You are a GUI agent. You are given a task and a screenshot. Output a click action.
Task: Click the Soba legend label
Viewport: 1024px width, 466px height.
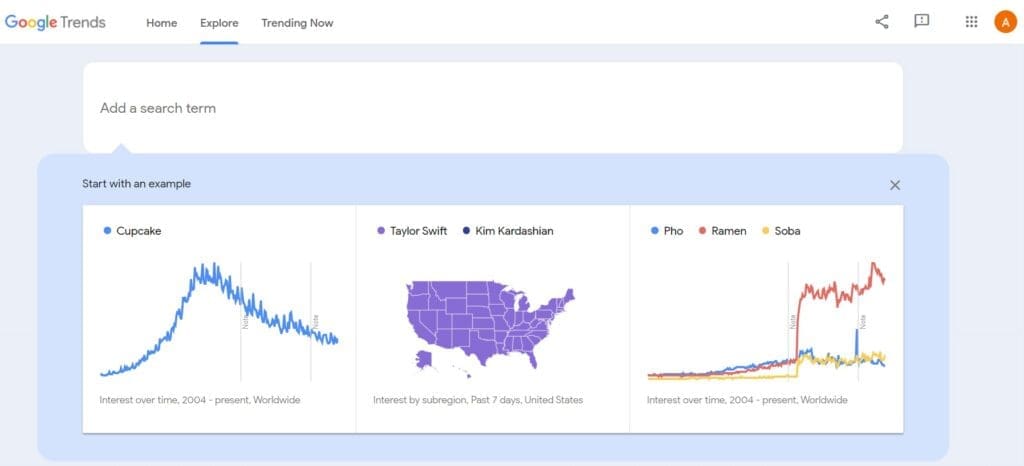point(787,231)
